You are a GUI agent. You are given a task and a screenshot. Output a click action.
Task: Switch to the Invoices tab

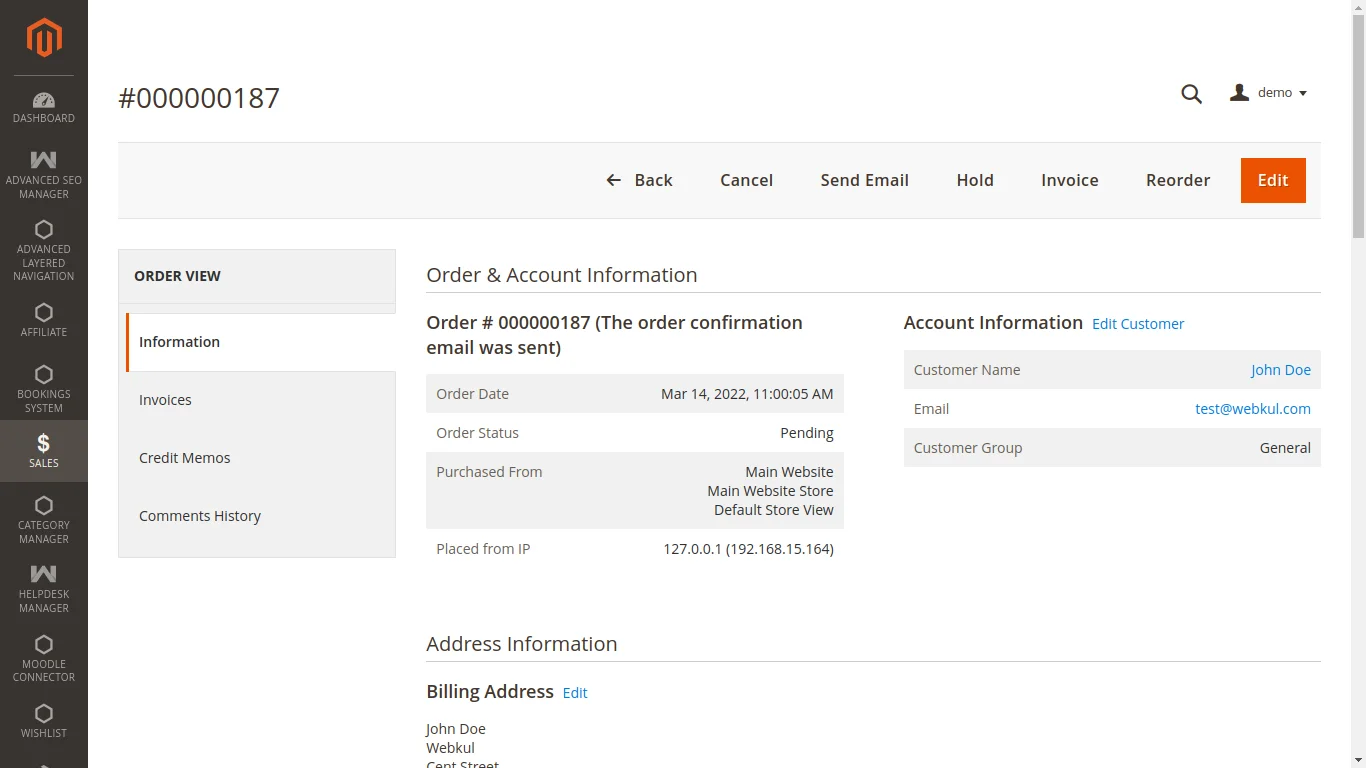(166, 400)
